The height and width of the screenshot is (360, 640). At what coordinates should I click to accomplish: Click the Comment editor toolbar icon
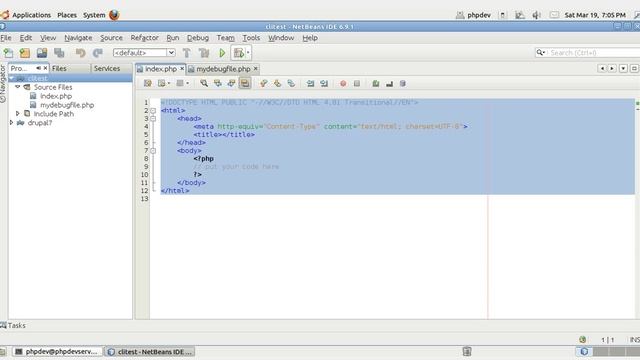point(376,83)
